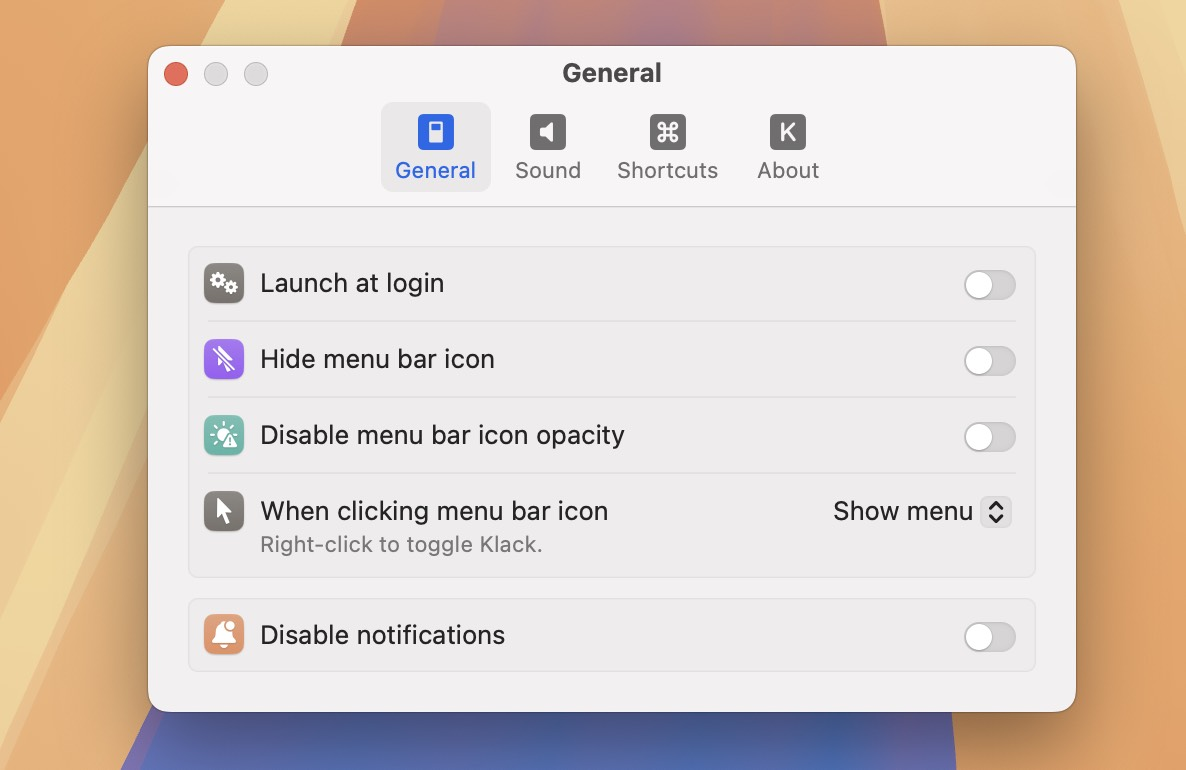Click the cursor icon beside menu bar setting

[x=224, y=511]
